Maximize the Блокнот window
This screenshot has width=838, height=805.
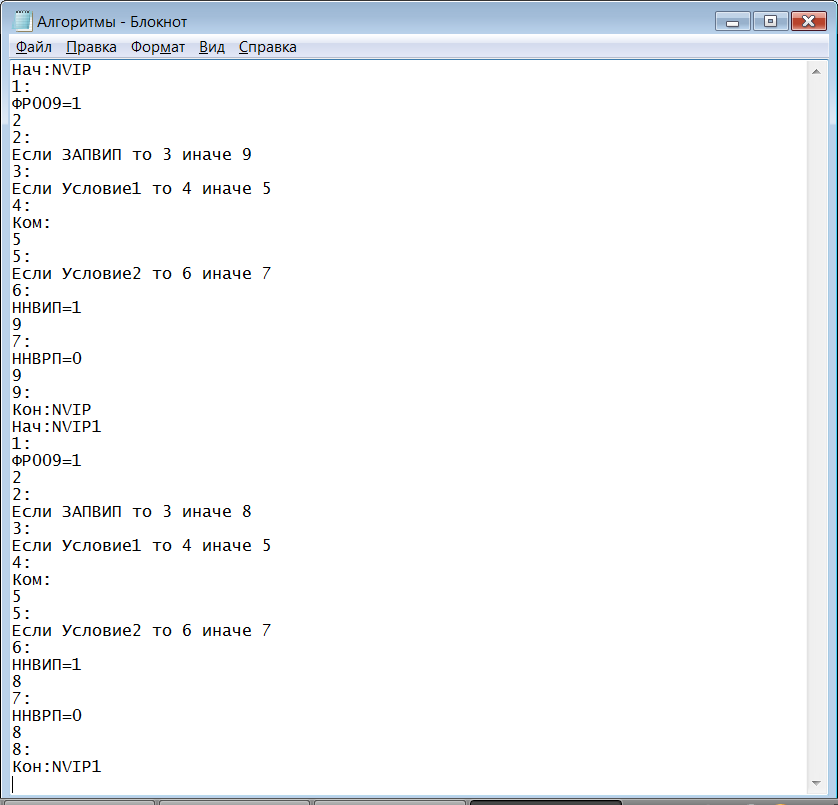[770, 22]
